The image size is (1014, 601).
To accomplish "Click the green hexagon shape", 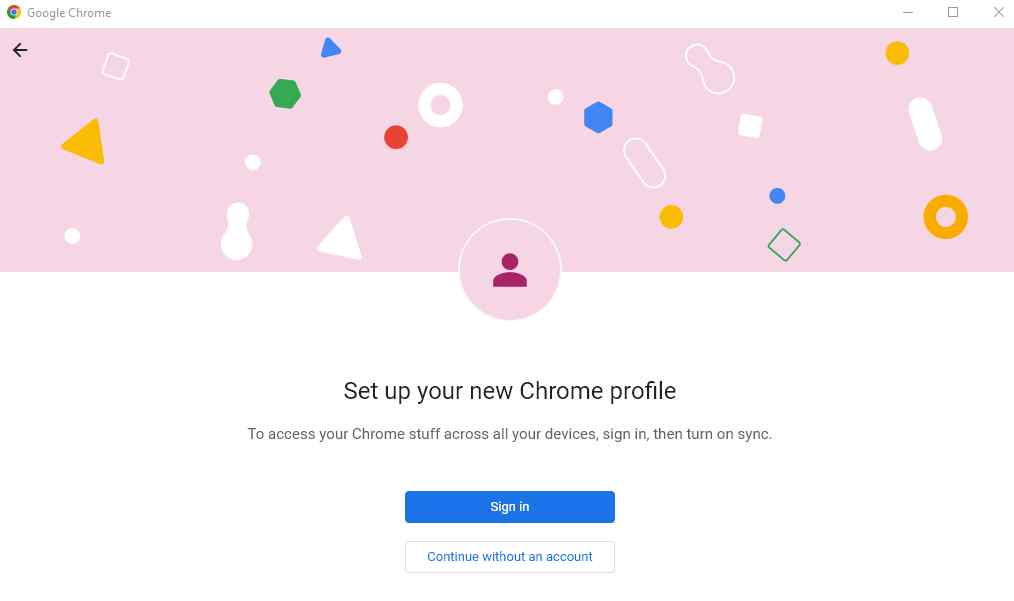I will click(x=285, y=94).
